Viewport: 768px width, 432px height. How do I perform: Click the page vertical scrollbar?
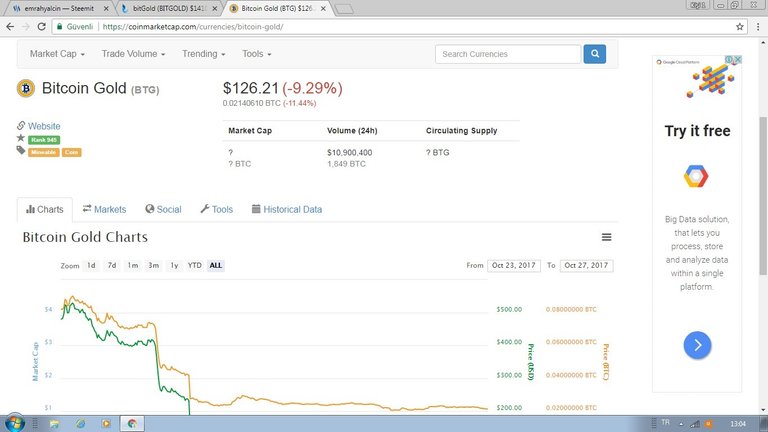pyautogui.click(x=763, y=196)
